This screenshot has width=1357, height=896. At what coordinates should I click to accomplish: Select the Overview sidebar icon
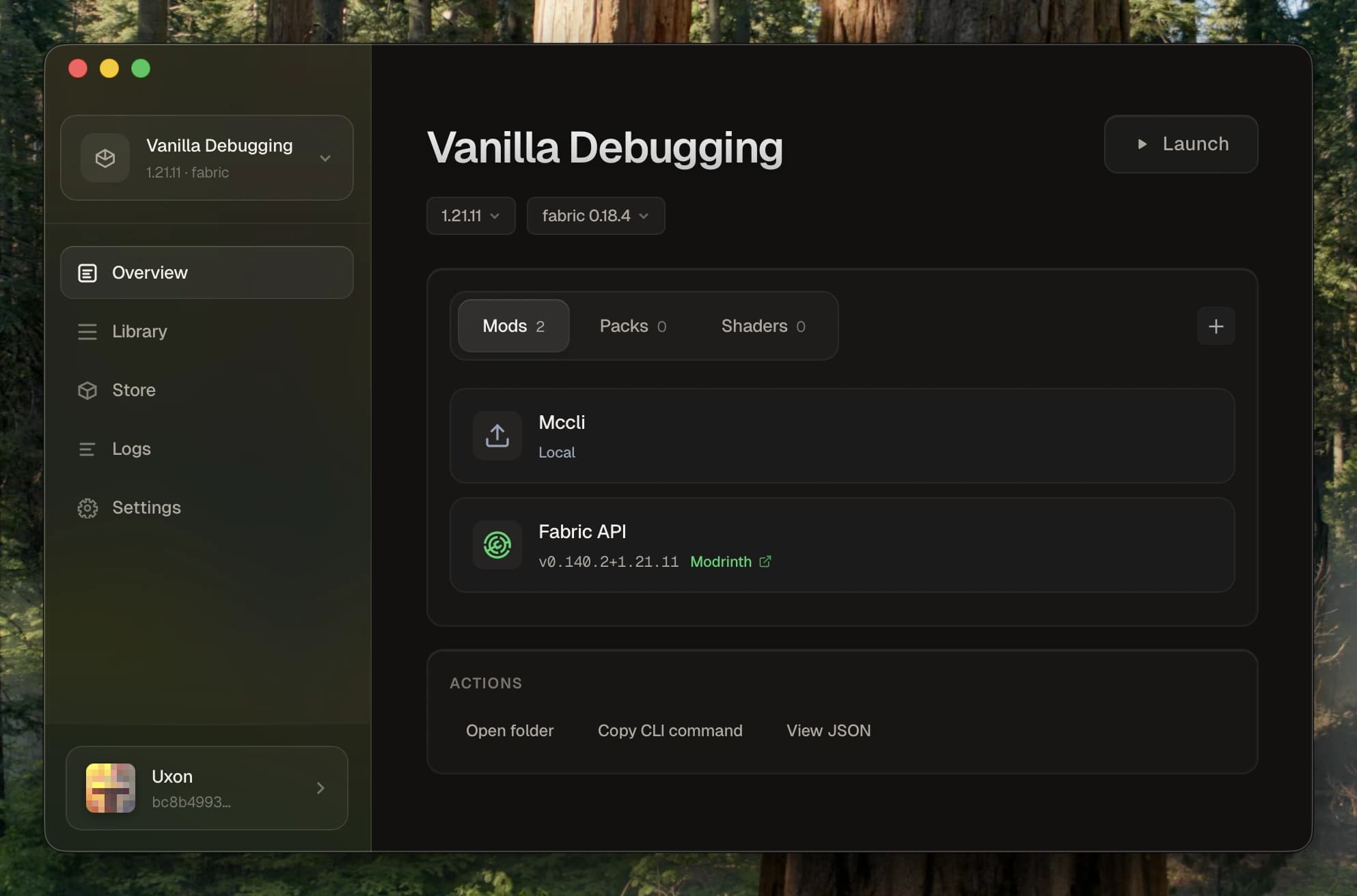87,272
